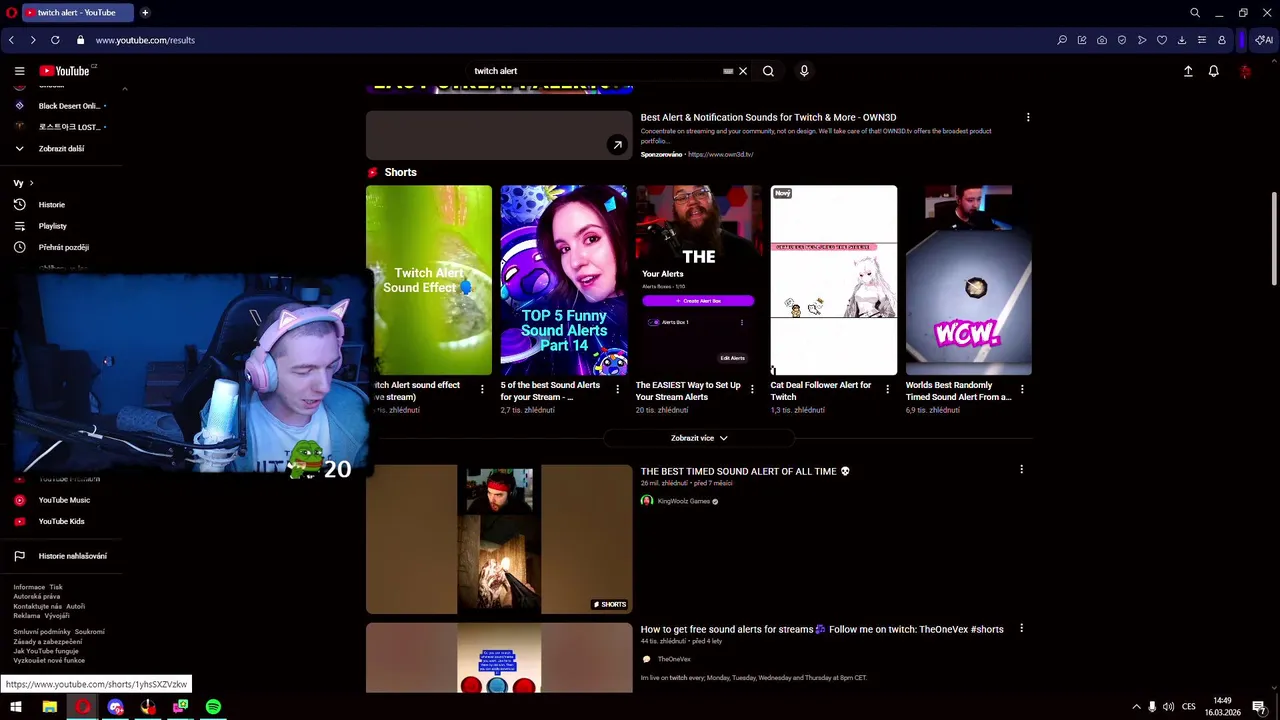This screenshot has height=720, width=1280.
Task: Open TOP 5 Funny Sound Alerts short thumbnail
Action: 564,280
